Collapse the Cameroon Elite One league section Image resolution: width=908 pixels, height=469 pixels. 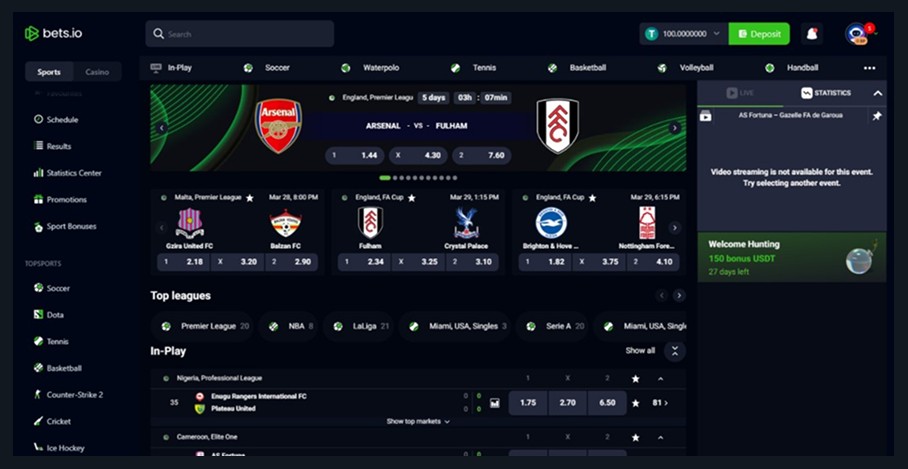coord(661,437)
